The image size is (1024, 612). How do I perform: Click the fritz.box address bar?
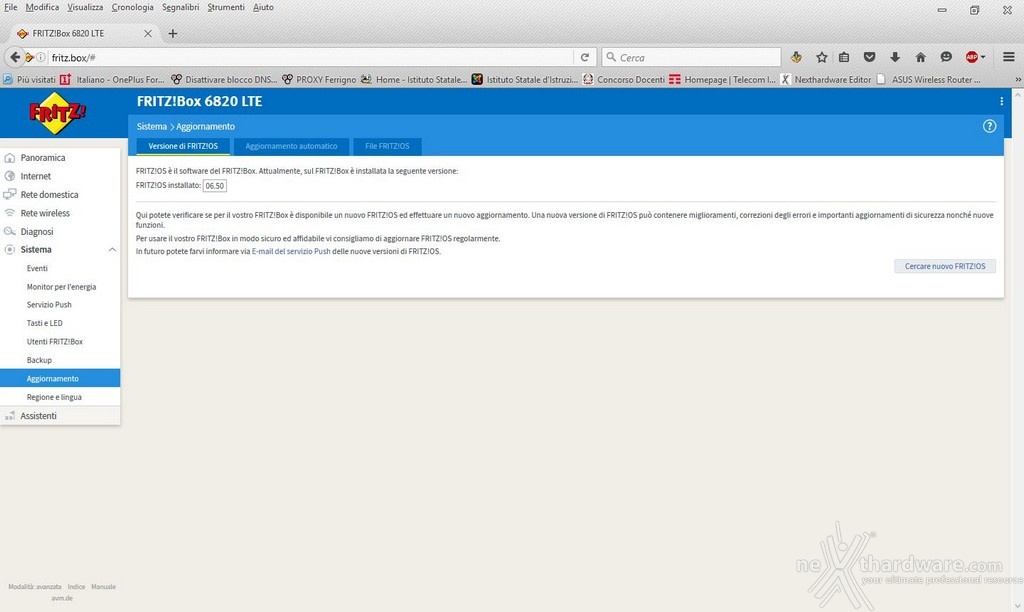pos(310,57)
